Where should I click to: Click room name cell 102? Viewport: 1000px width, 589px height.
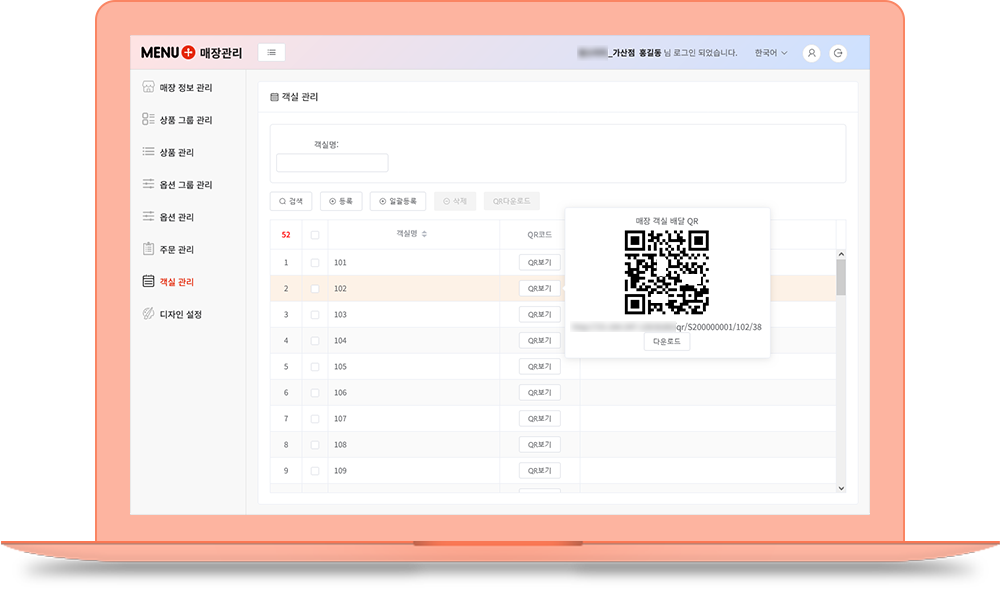click(x=413, y=289)
